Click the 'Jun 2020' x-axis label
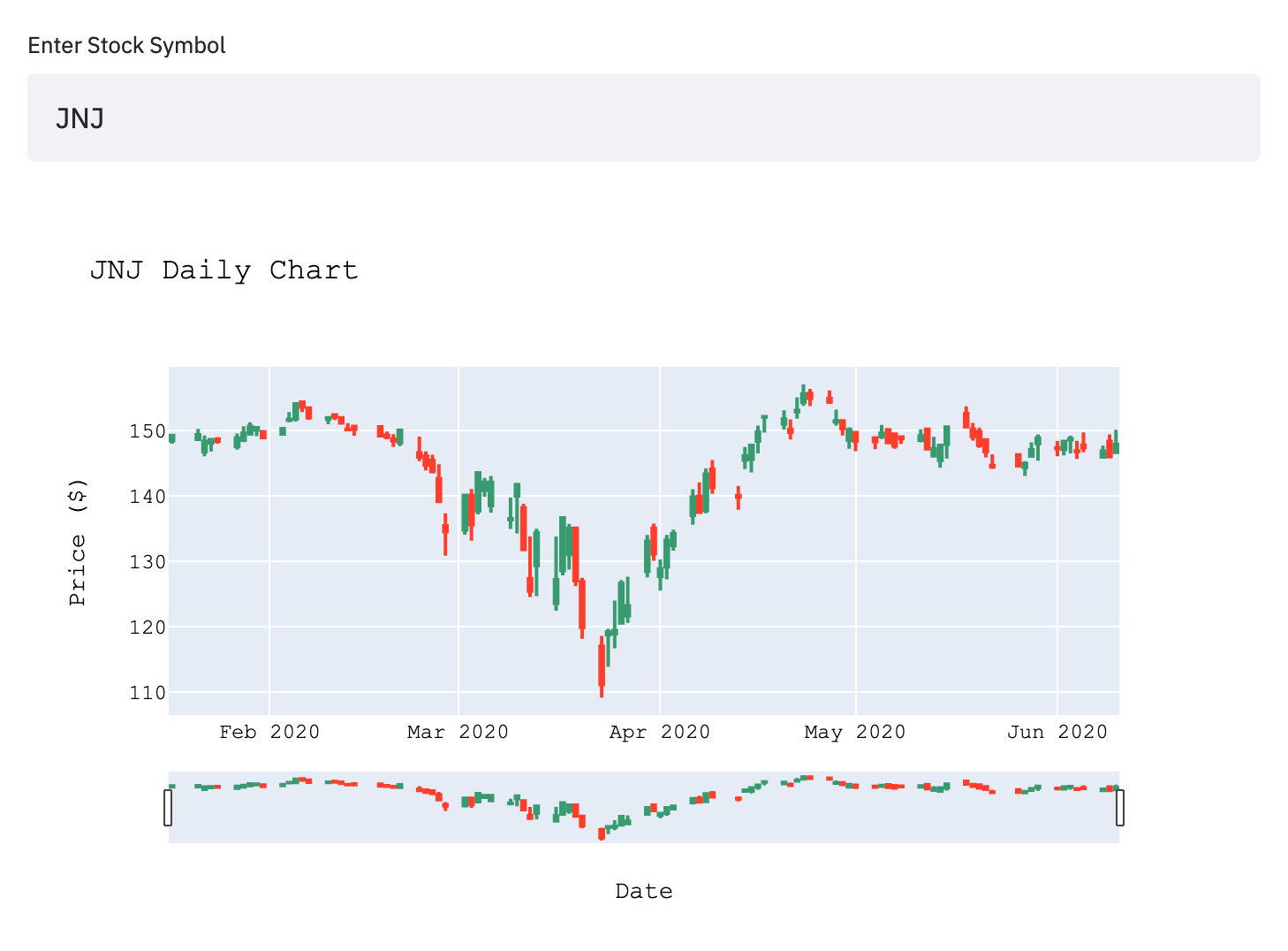This screenshot has height=951, width=1288. point(1057,732)
